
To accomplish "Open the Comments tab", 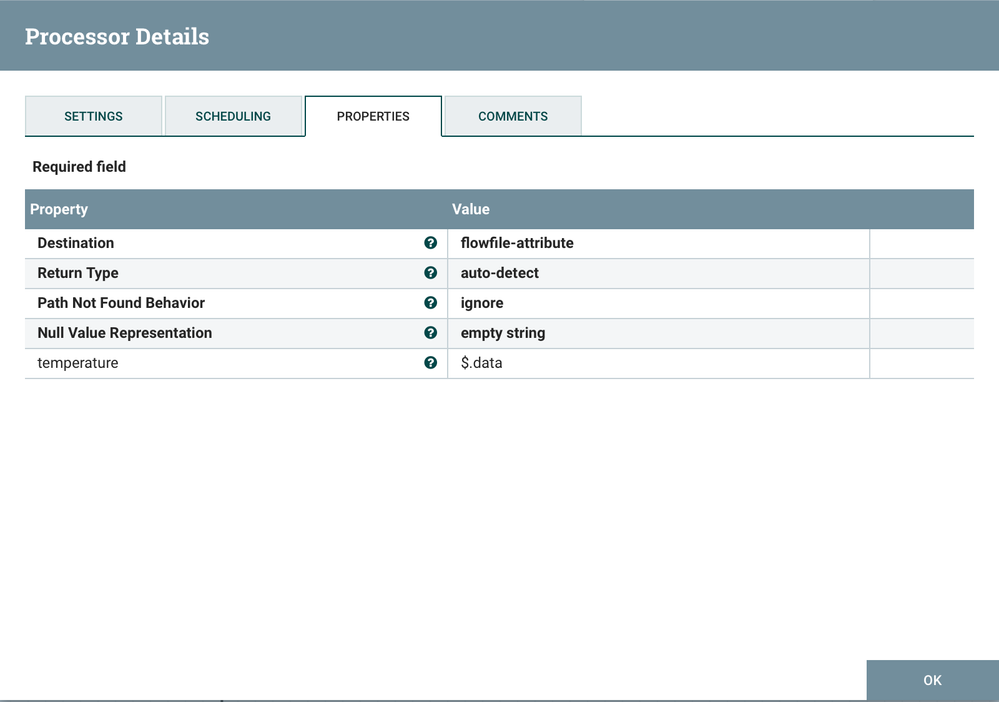I will (513, 116).
